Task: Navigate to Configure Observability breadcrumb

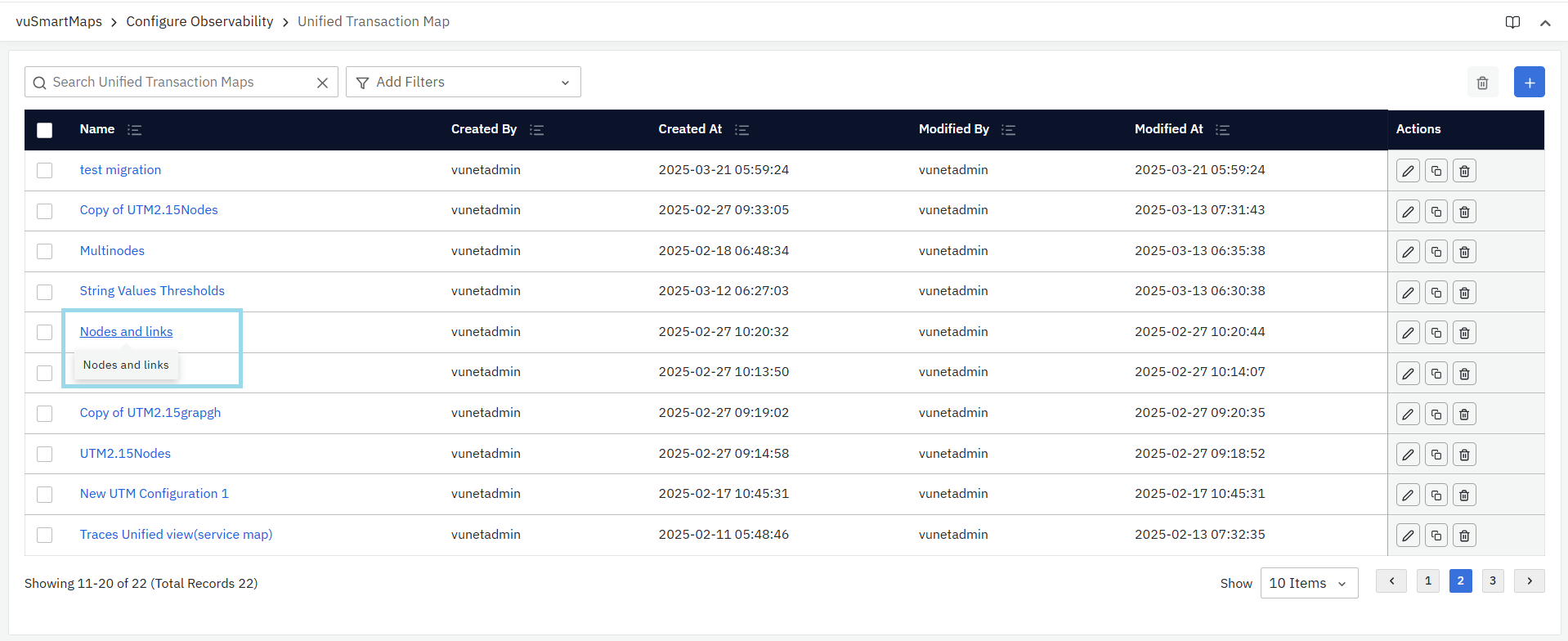Action: 199,21
